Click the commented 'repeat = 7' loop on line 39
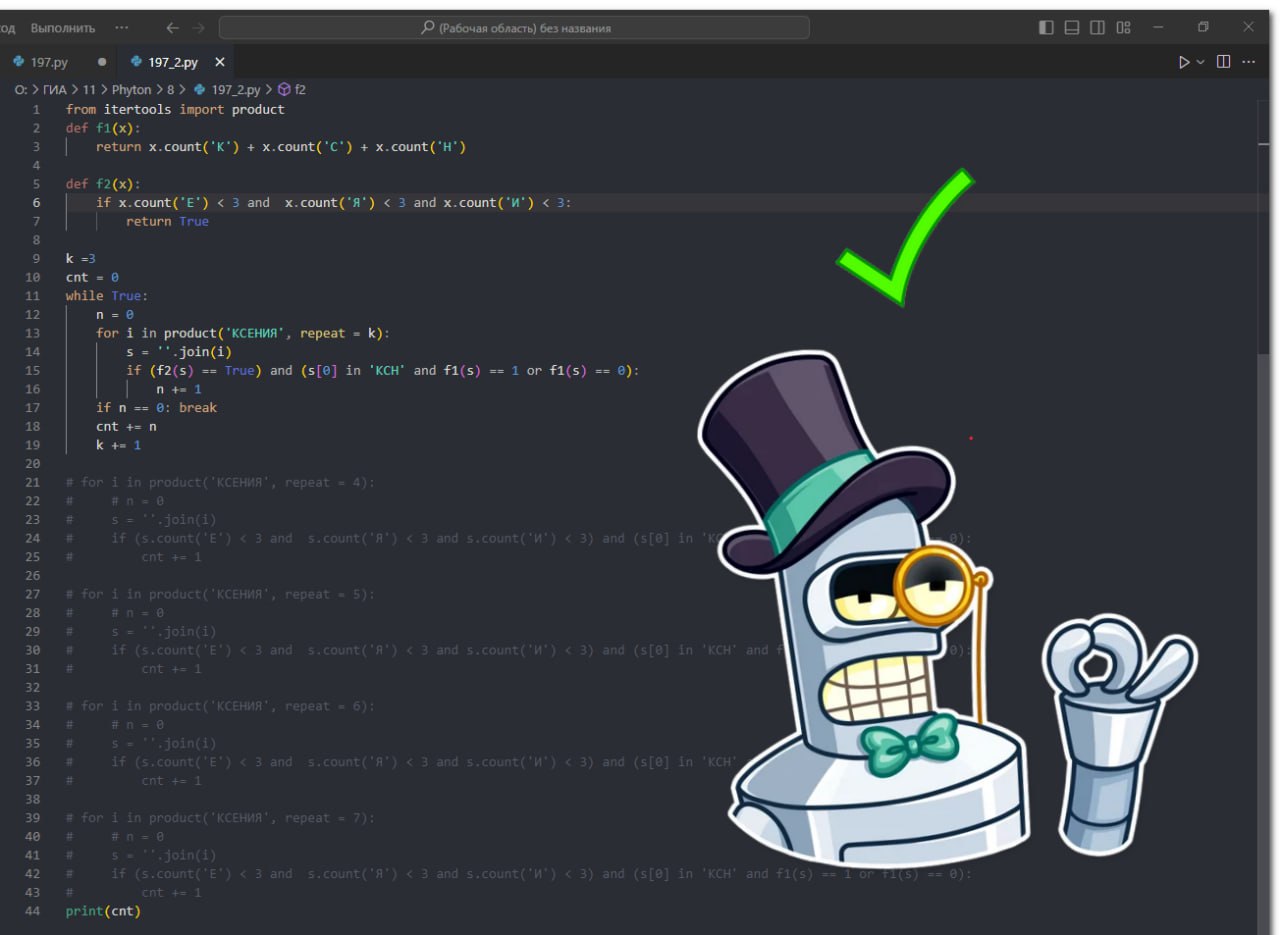This screenshot has width=1280, height=935. click(220, 818)
